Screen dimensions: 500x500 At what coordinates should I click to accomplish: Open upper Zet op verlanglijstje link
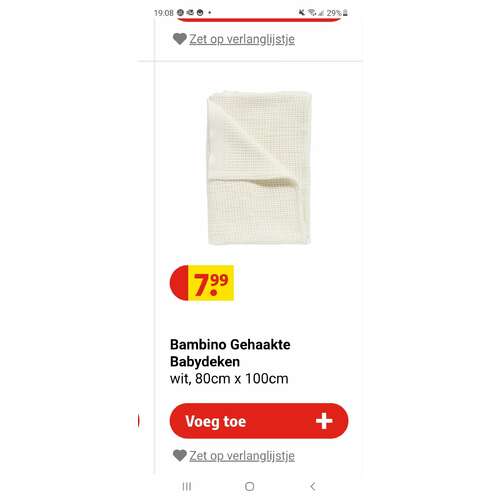242,39
